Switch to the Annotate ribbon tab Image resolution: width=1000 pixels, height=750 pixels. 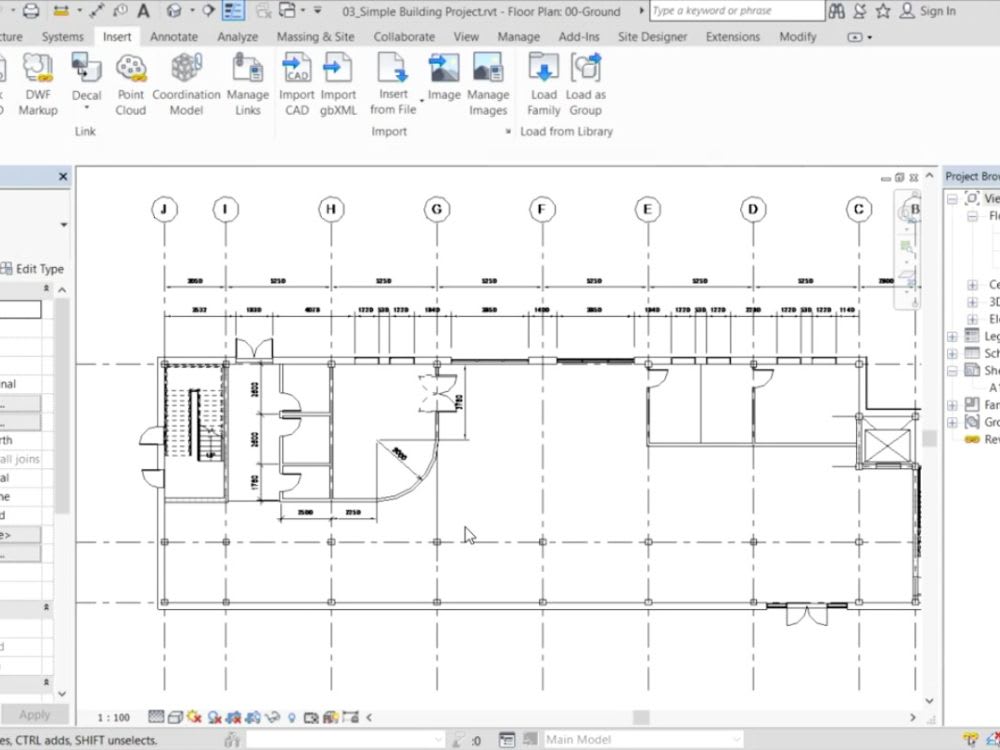click(173, 36)
